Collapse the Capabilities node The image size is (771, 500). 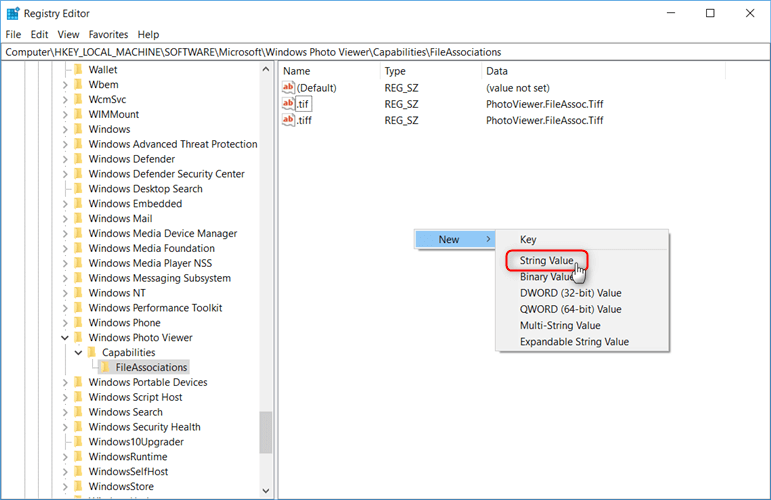pyautogui.click(x=78, y=353)
